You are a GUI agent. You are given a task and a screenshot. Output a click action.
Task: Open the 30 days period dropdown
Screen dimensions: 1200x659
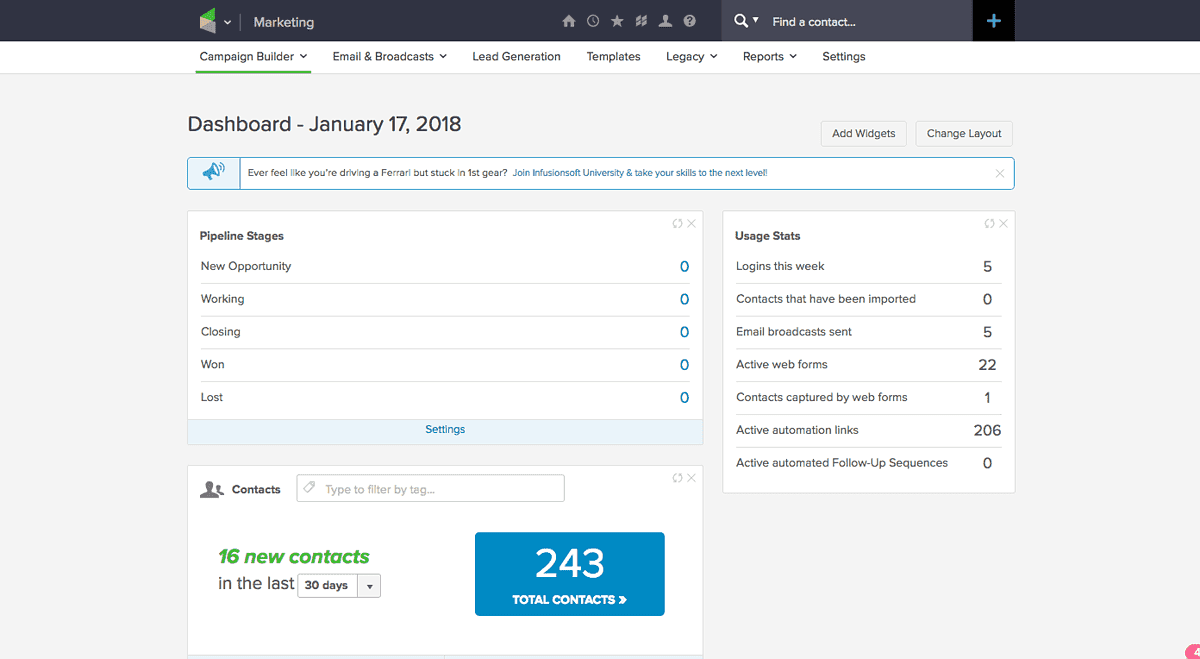[x=339, y=585]
